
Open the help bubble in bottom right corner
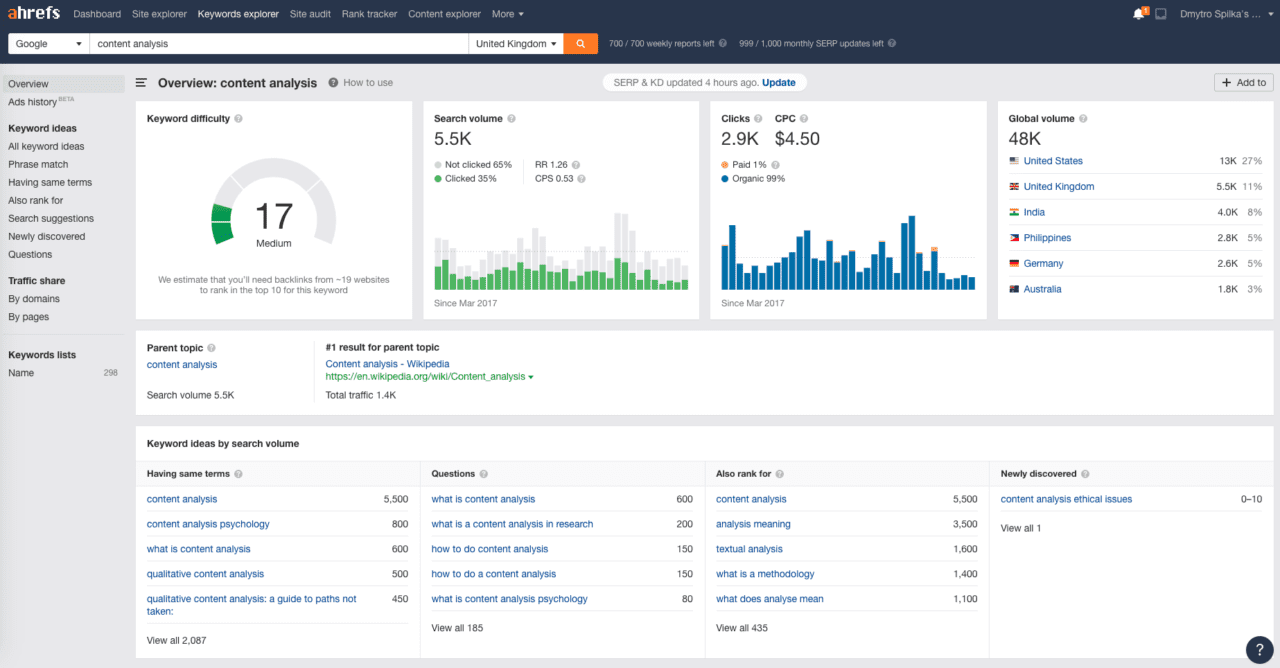1258,650
